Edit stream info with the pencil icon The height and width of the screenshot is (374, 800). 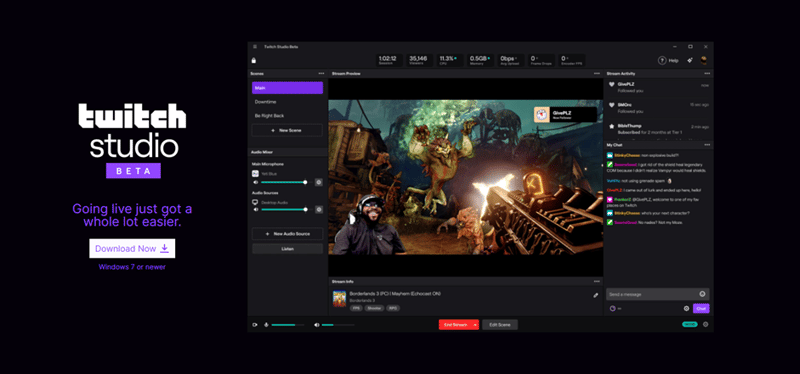point(596,295)
